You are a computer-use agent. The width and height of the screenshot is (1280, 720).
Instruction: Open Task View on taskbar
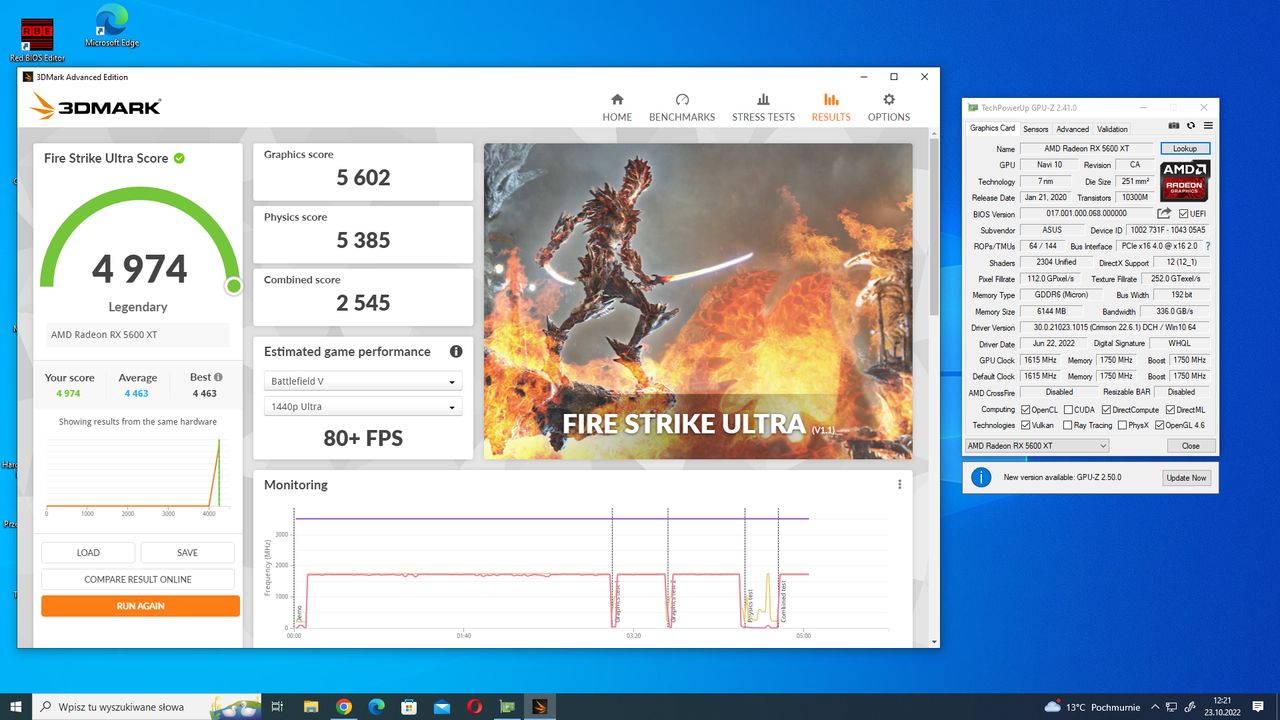tap(278, 706)
